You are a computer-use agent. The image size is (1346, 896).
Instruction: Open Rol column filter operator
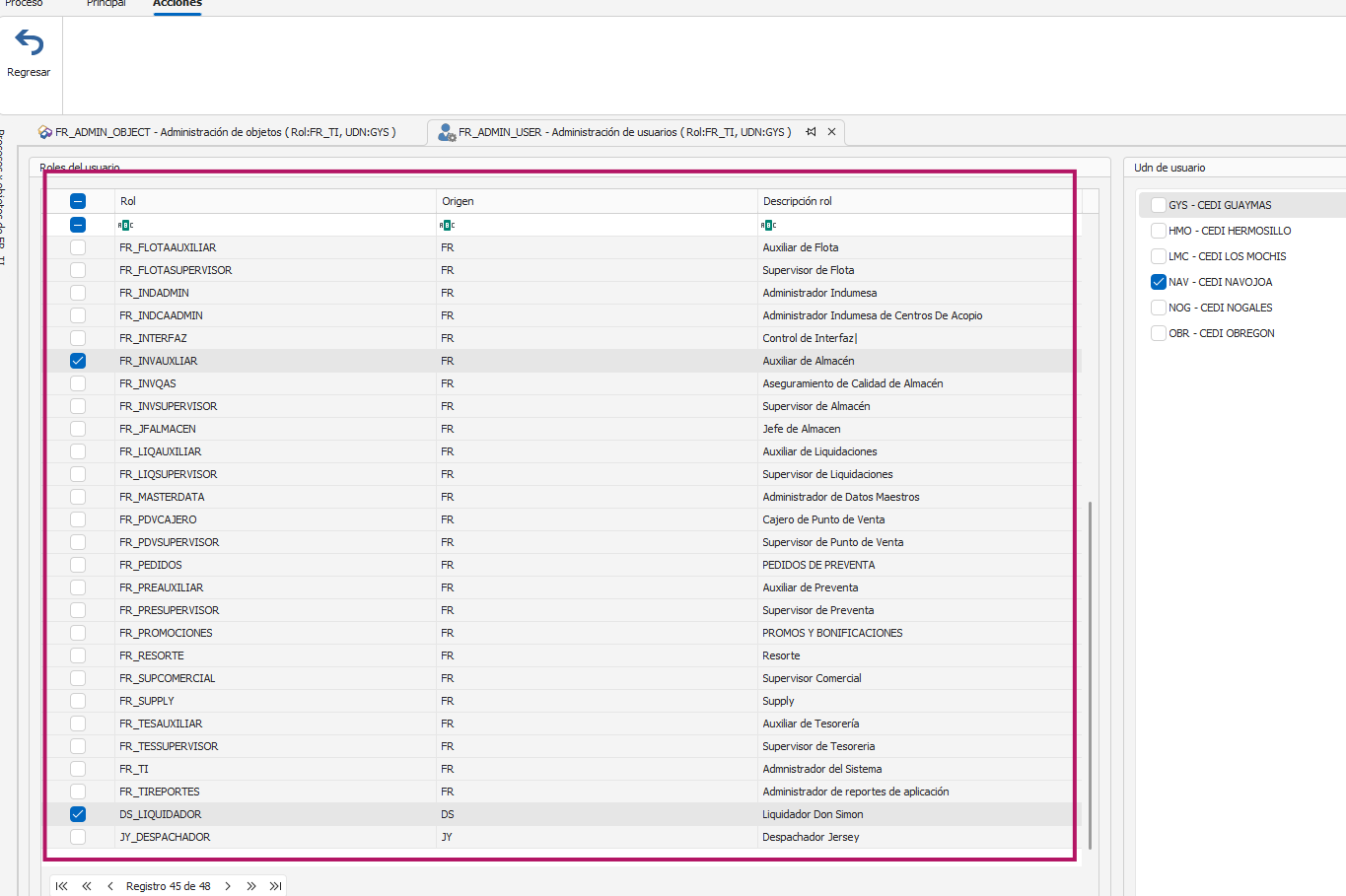[x=125, y=226]
